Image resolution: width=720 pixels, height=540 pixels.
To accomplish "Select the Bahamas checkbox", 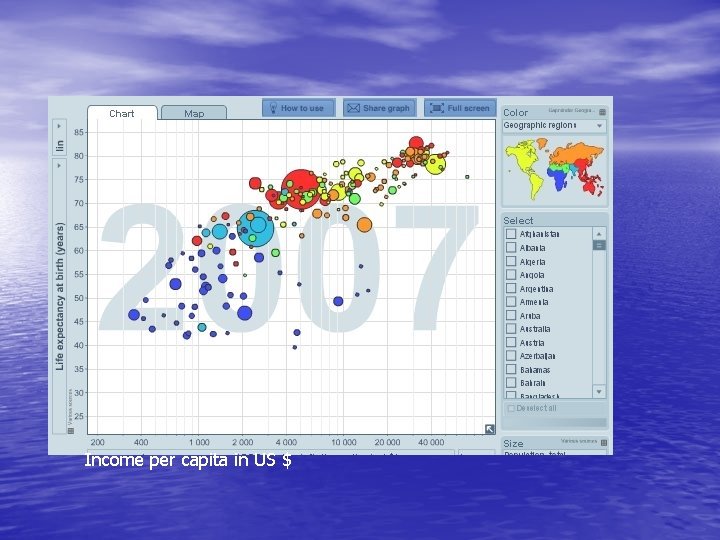I will (x=511, y=369).
